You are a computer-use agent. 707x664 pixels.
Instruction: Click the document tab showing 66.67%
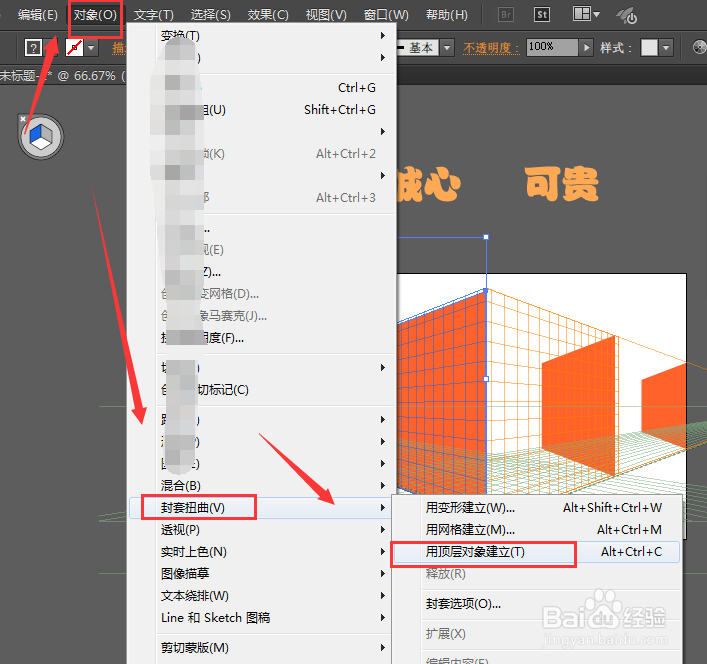point(63,75)
